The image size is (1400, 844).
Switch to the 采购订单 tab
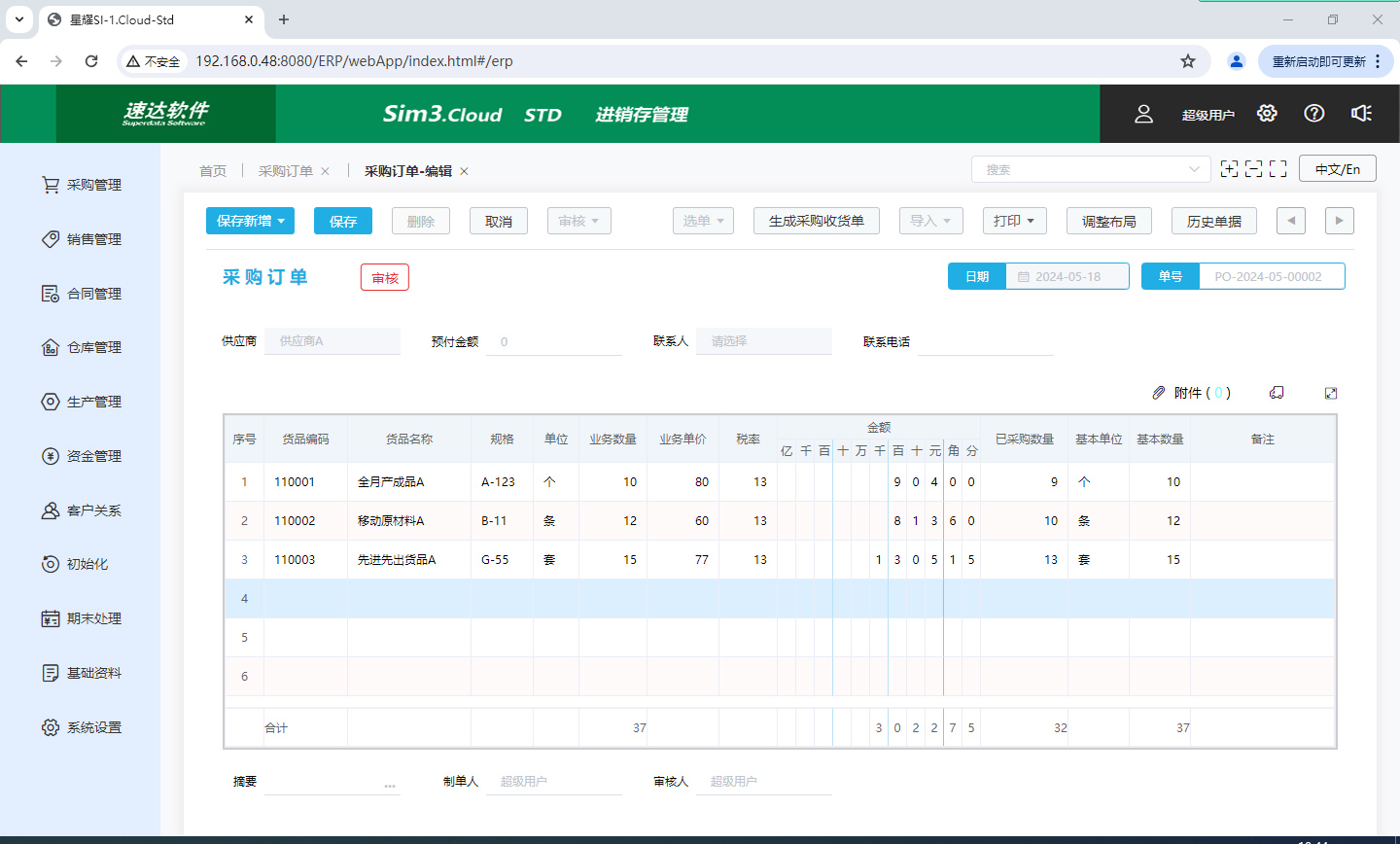pos(285,171)
